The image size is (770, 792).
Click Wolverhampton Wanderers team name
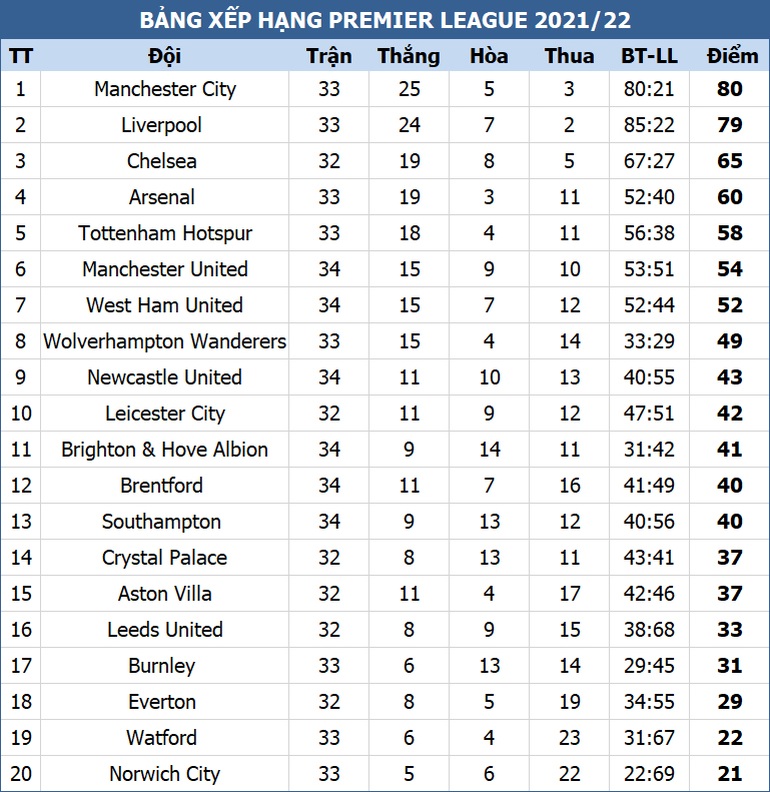coord(165,341)
